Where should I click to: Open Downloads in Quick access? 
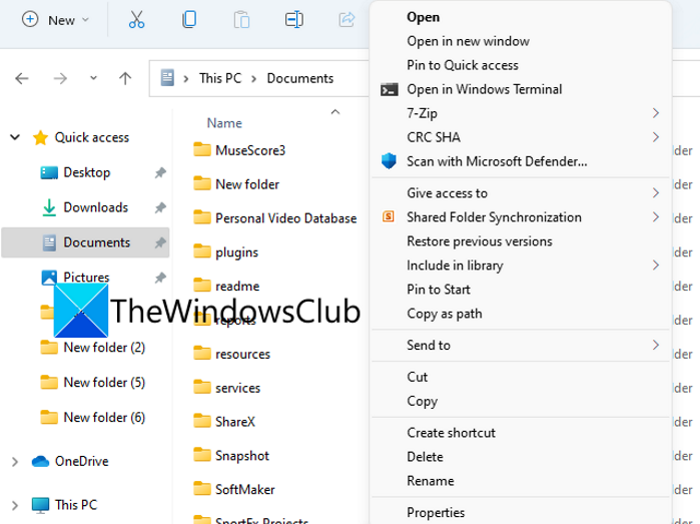pos(96,207)
